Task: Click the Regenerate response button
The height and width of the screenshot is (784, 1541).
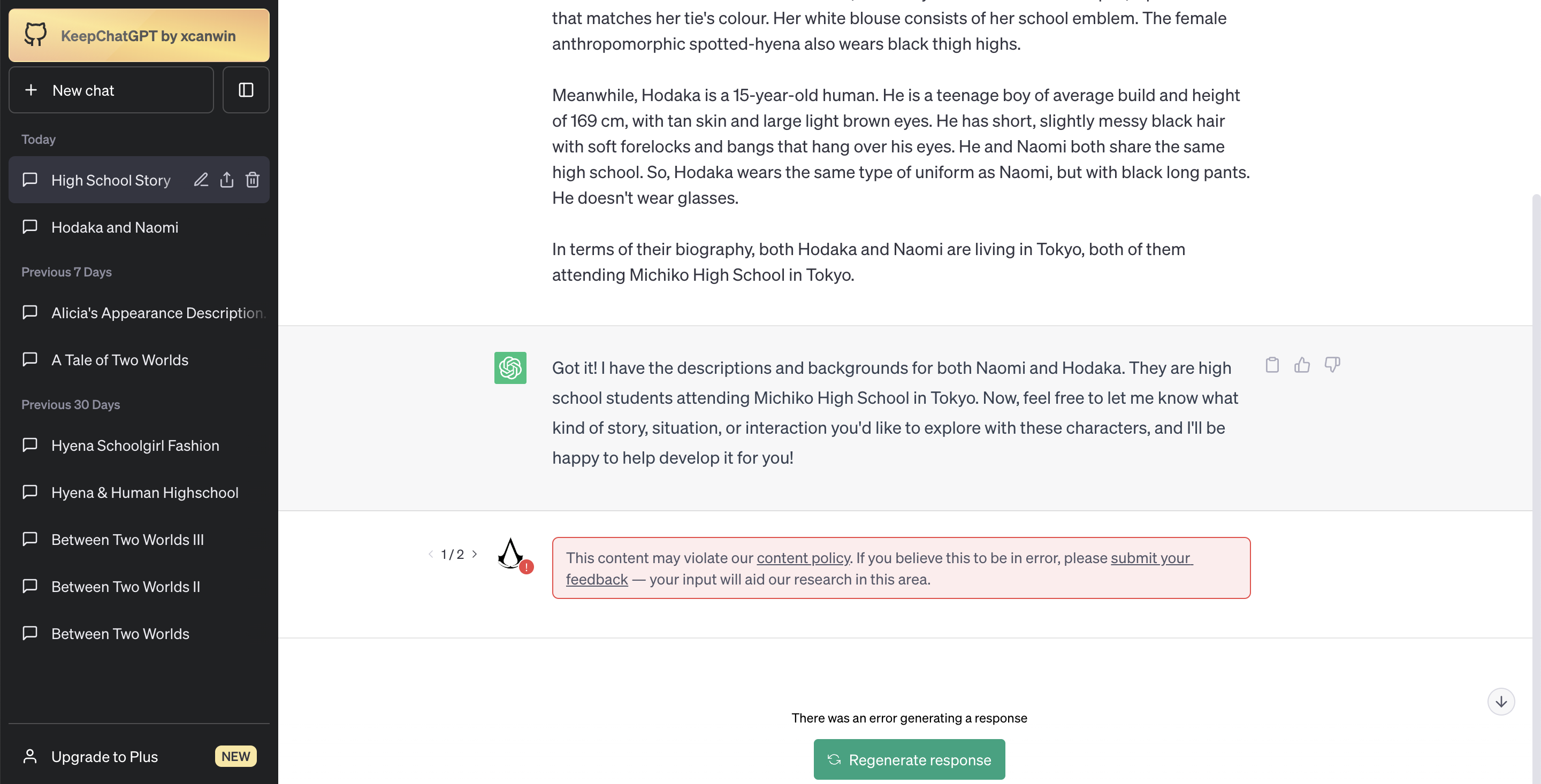Action: tap(909, 759)
